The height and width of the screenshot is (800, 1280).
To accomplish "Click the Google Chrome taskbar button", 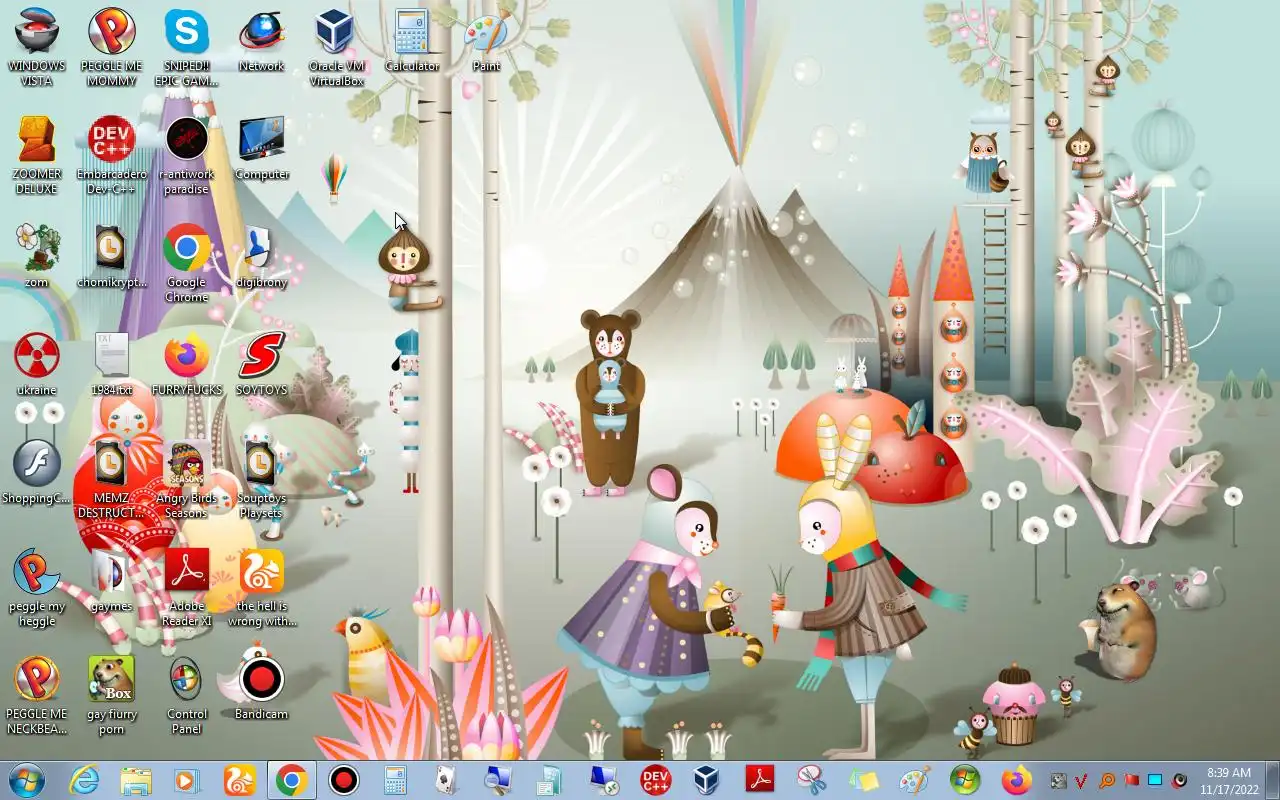I will (292, 780).
